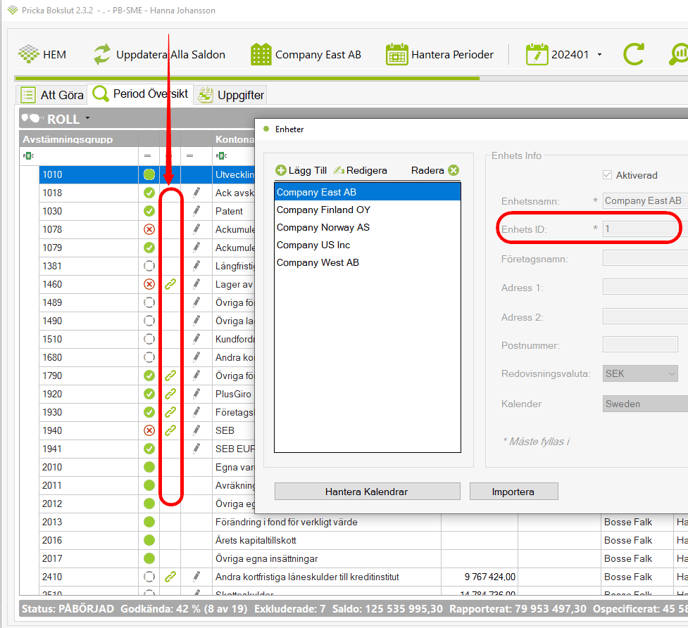Click the Bosse Falk cell on row 2016
Image resolution: width=688 pixels, height=628 pixels.
(x=636, y=540)
